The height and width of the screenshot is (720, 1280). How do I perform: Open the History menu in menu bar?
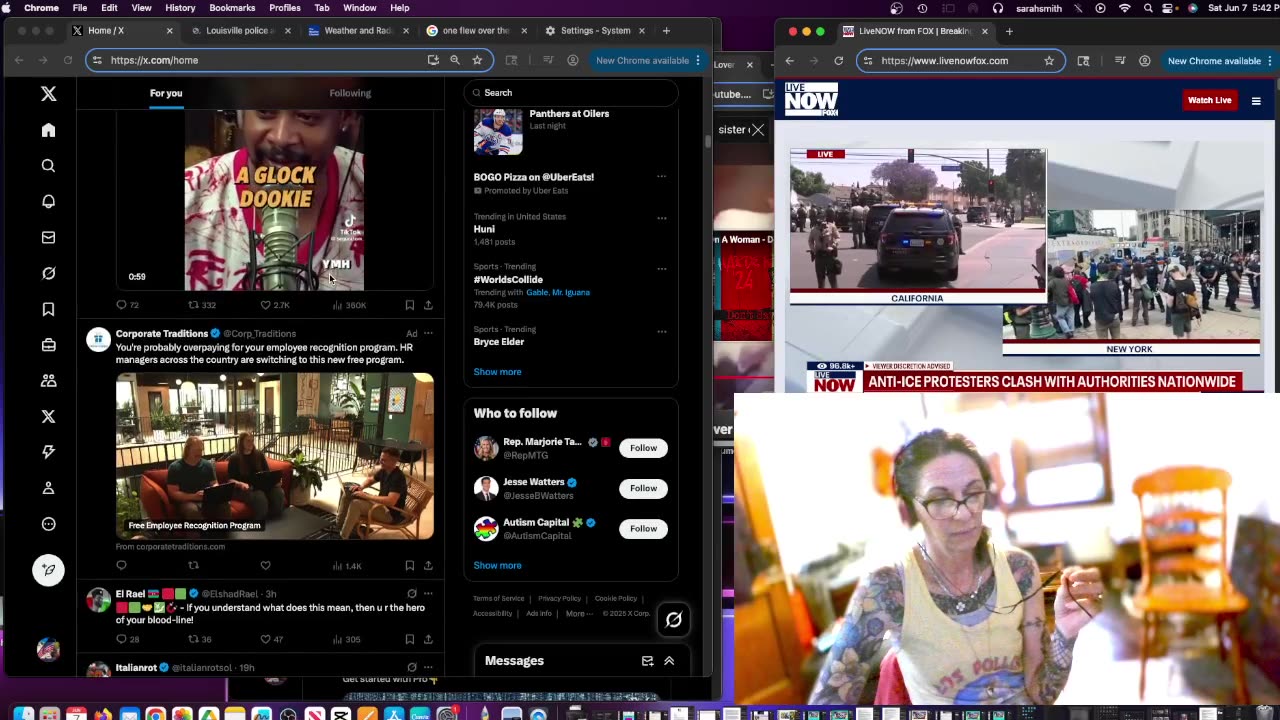click(x=180, y=8)
